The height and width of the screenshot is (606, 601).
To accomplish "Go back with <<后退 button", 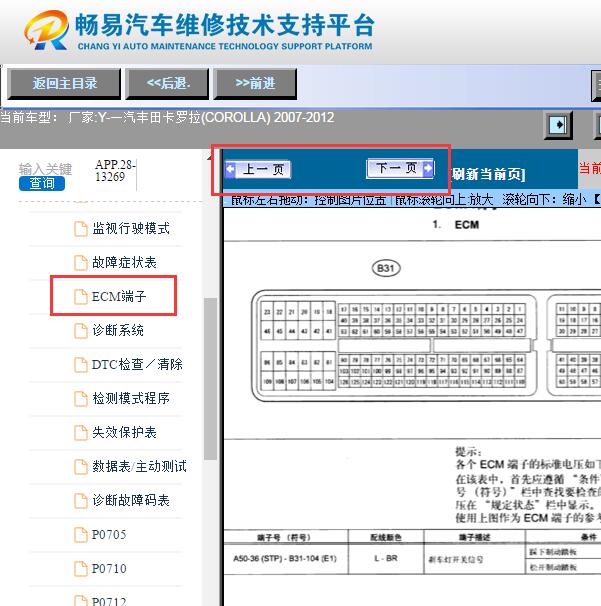I will 168,83.
